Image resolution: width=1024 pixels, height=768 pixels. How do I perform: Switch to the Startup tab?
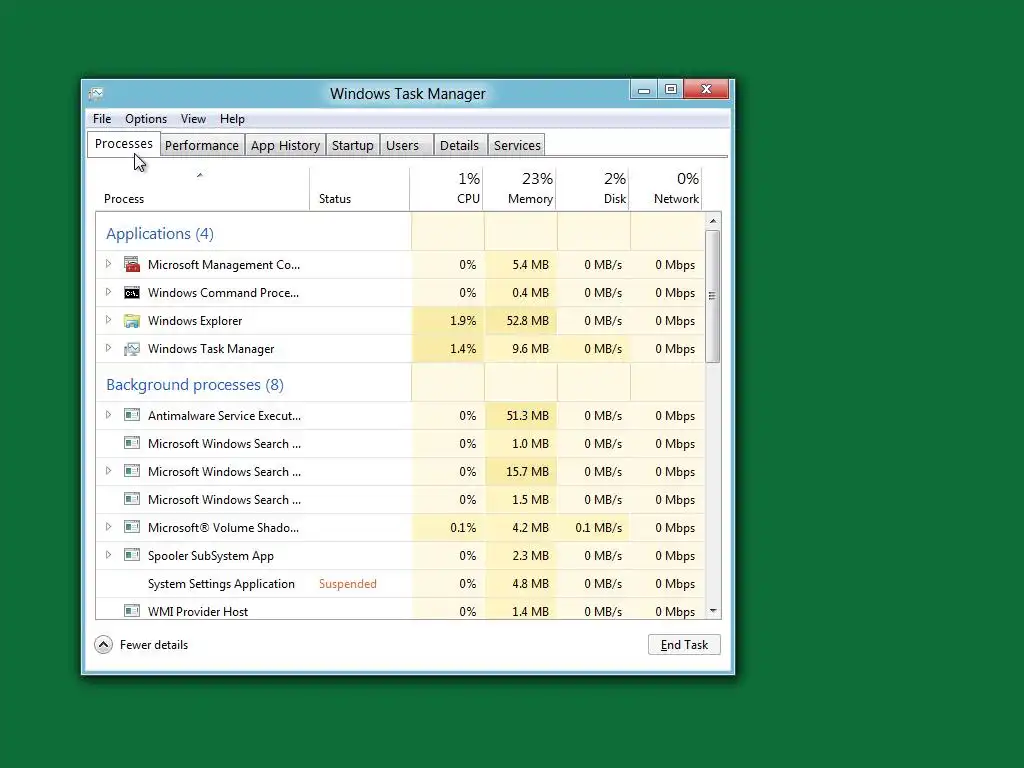pos(353,145)
